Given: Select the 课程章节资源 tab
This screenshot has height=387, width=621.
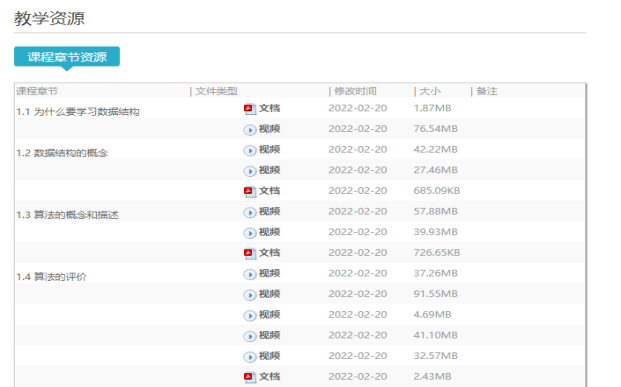Looking at the screenshot, I should tap(67, 57).
